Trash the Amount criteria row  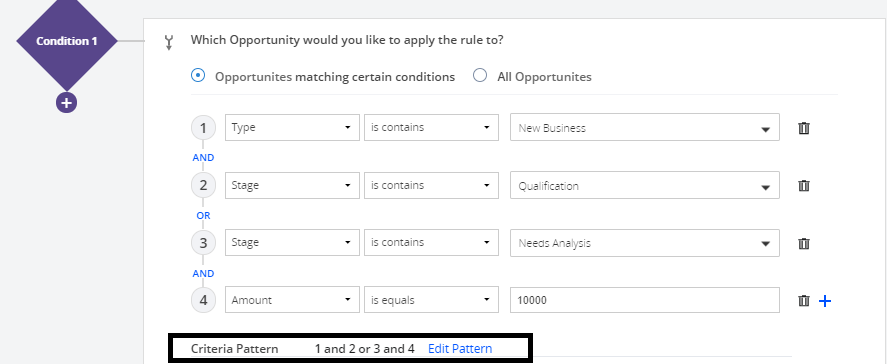pos(803,301)
